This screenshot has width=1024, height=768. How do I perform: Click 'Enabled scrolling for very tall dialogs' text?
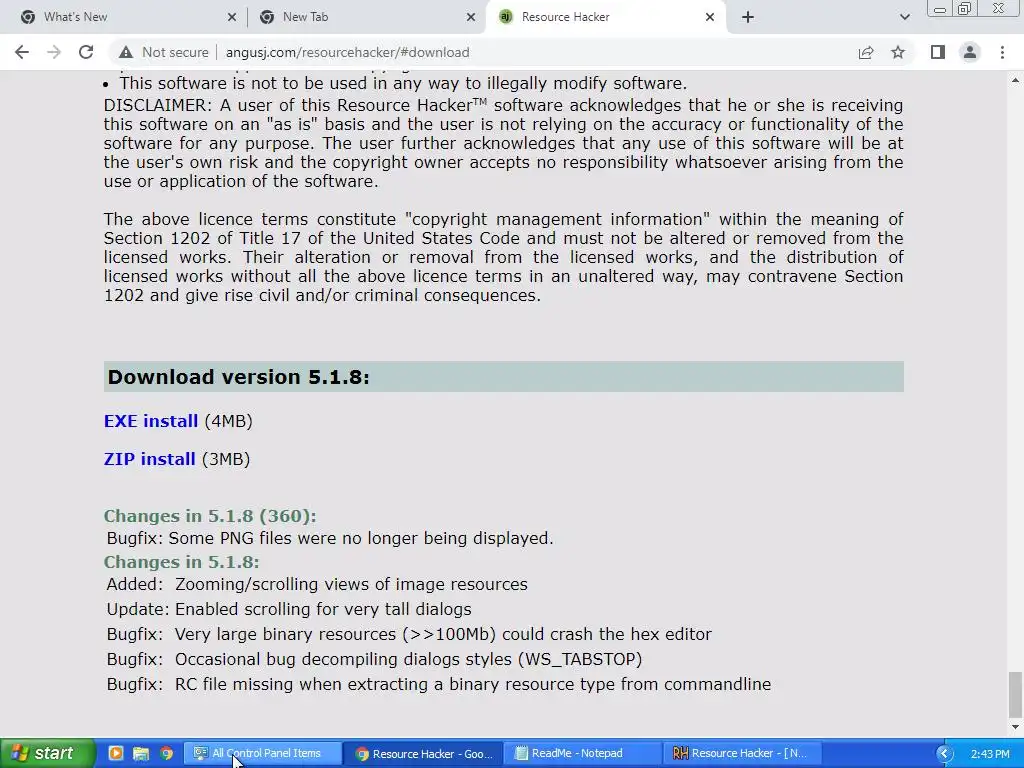(x=323, y=609)
